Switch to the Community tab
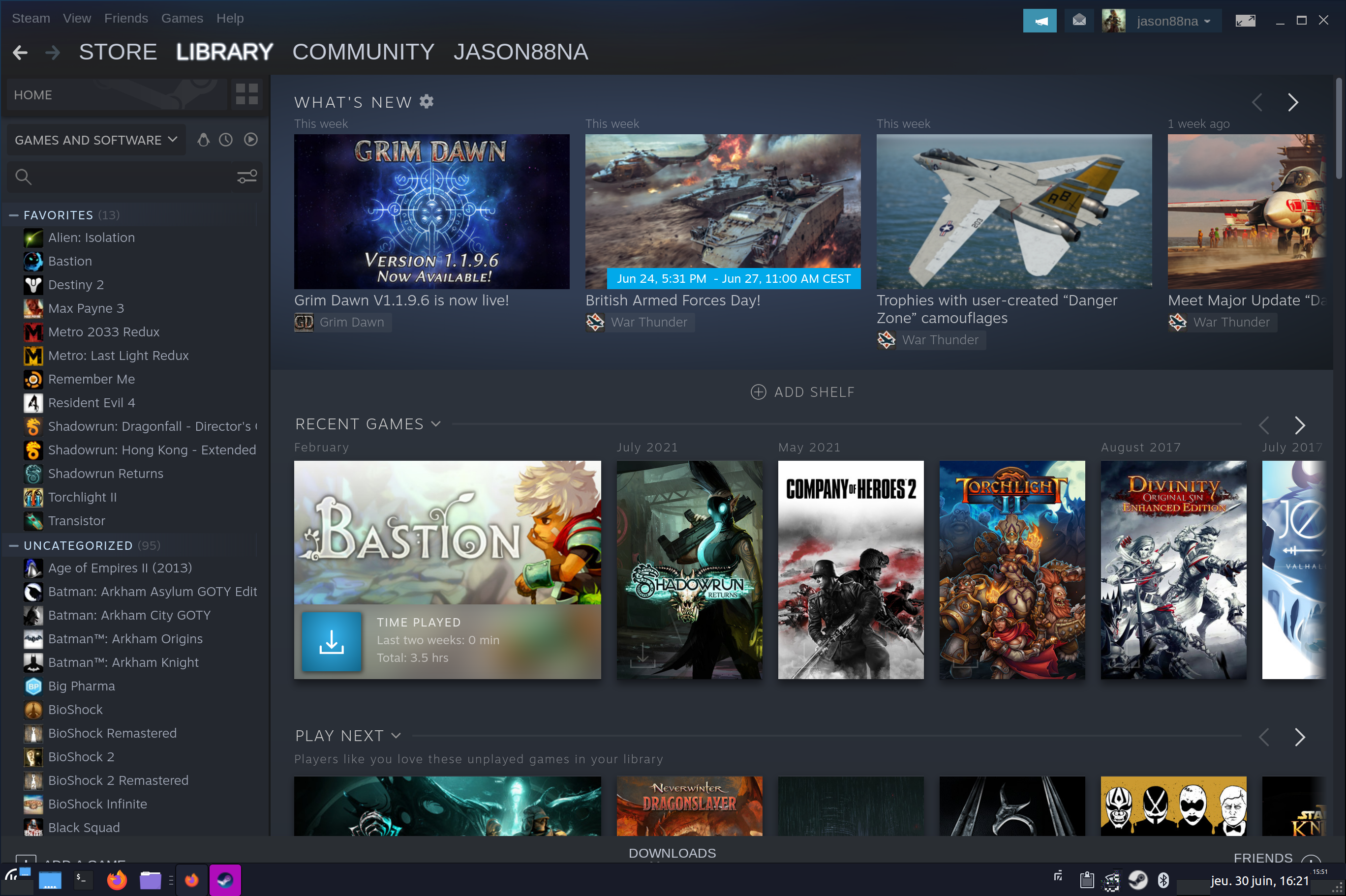 [x=364, y=53]
